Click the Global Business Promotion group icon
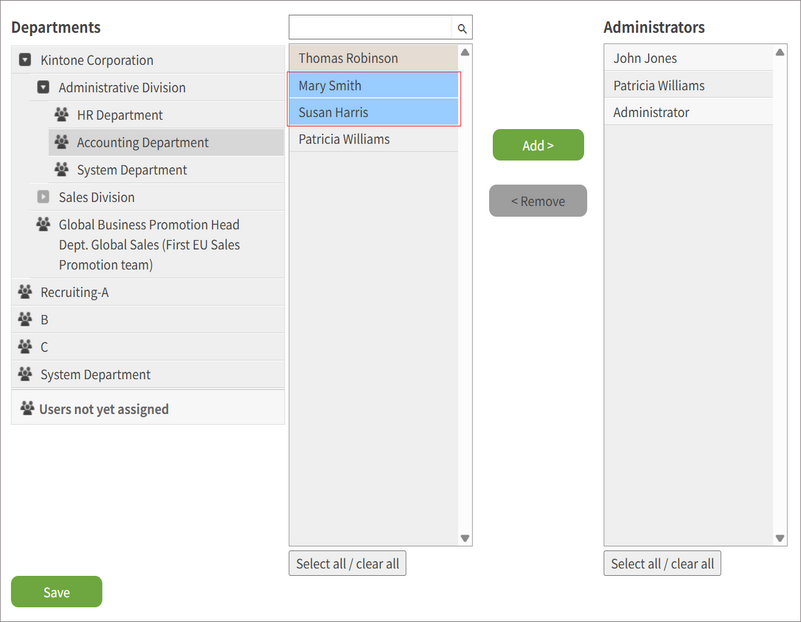This screenshot has width=801, height=622. click(x=46, y=224)
